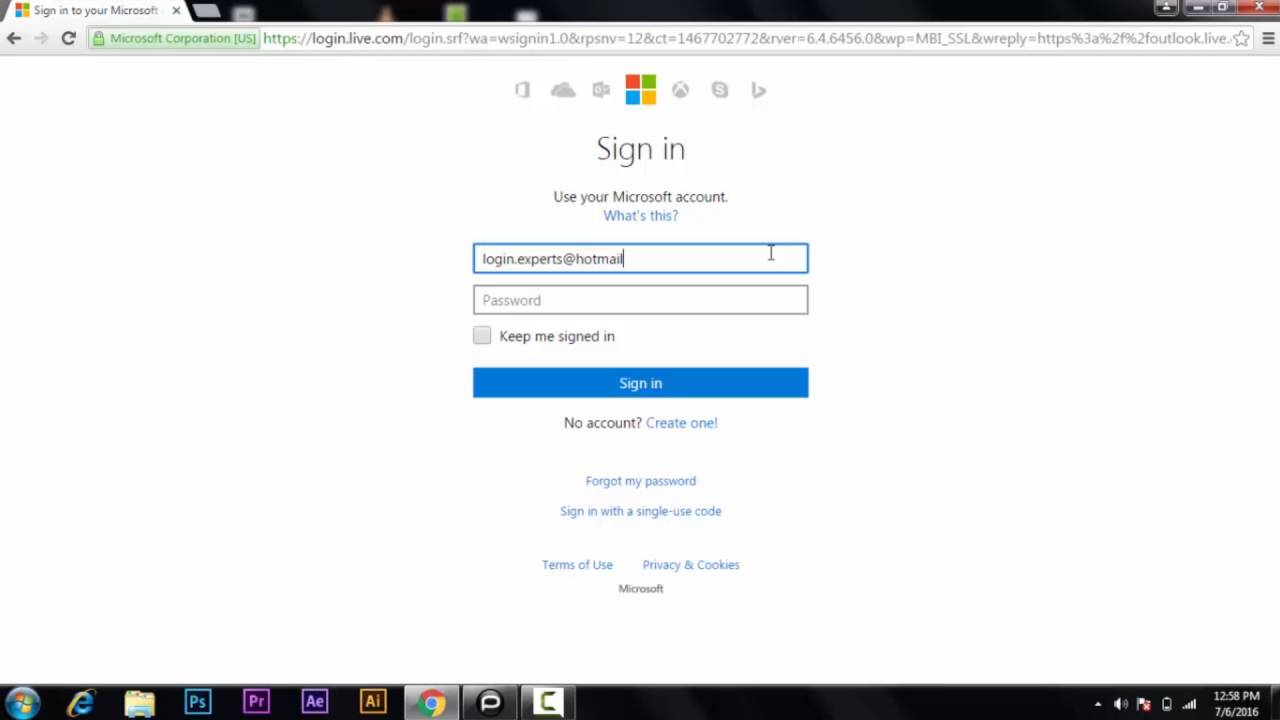
Task: Click the Create one! link
Action: pyautogui.click(x=681, y=423)
